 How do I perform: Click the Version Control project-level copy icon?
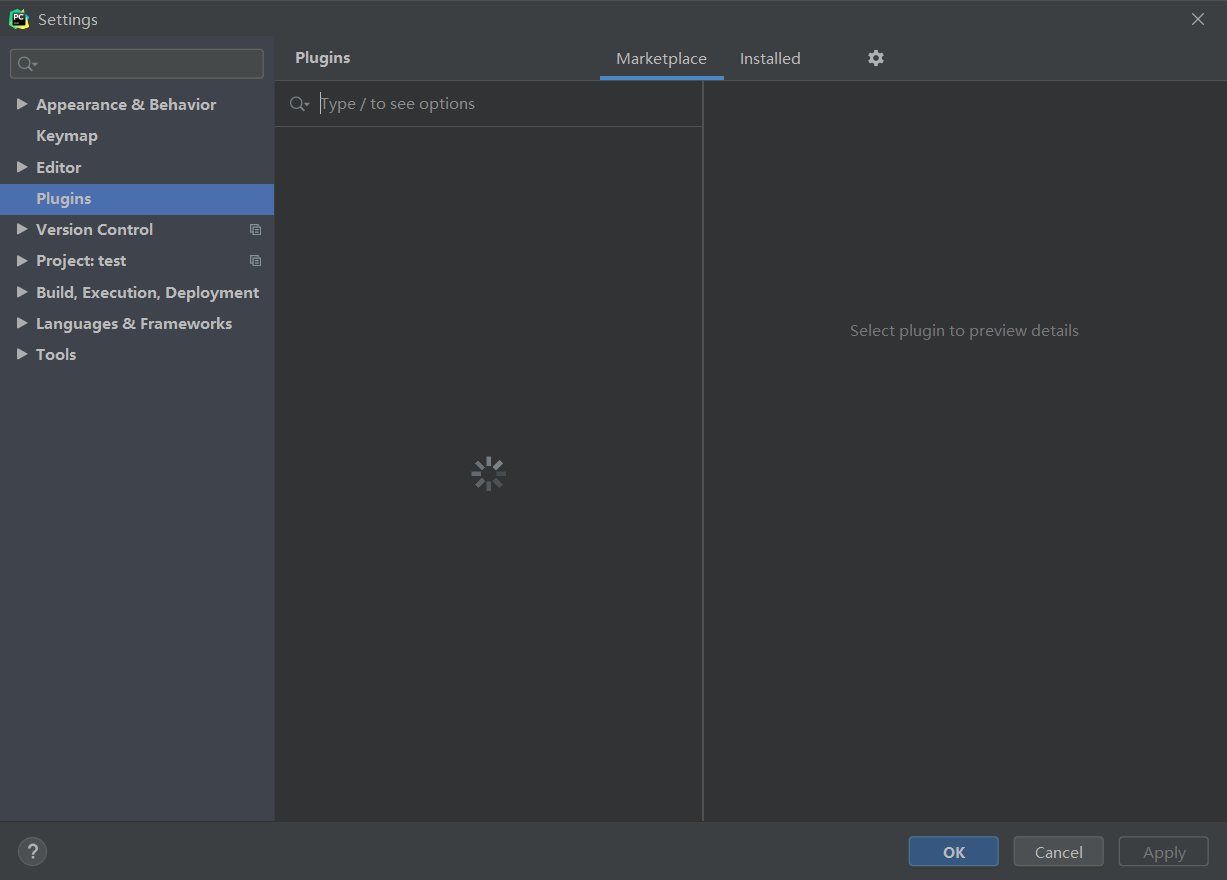tap(255, 230)
